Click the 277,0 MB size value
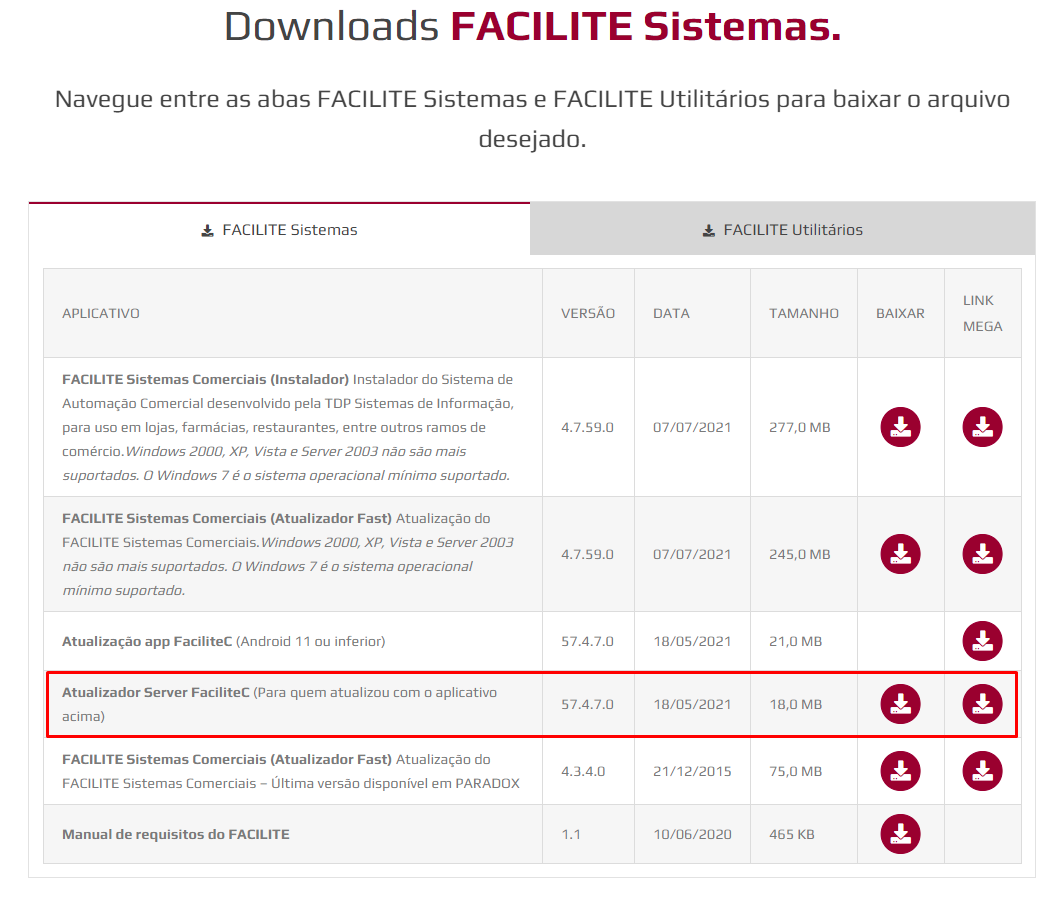This screenshot has width=1049, height=908. pyautogui.click(x=799, y=428)
